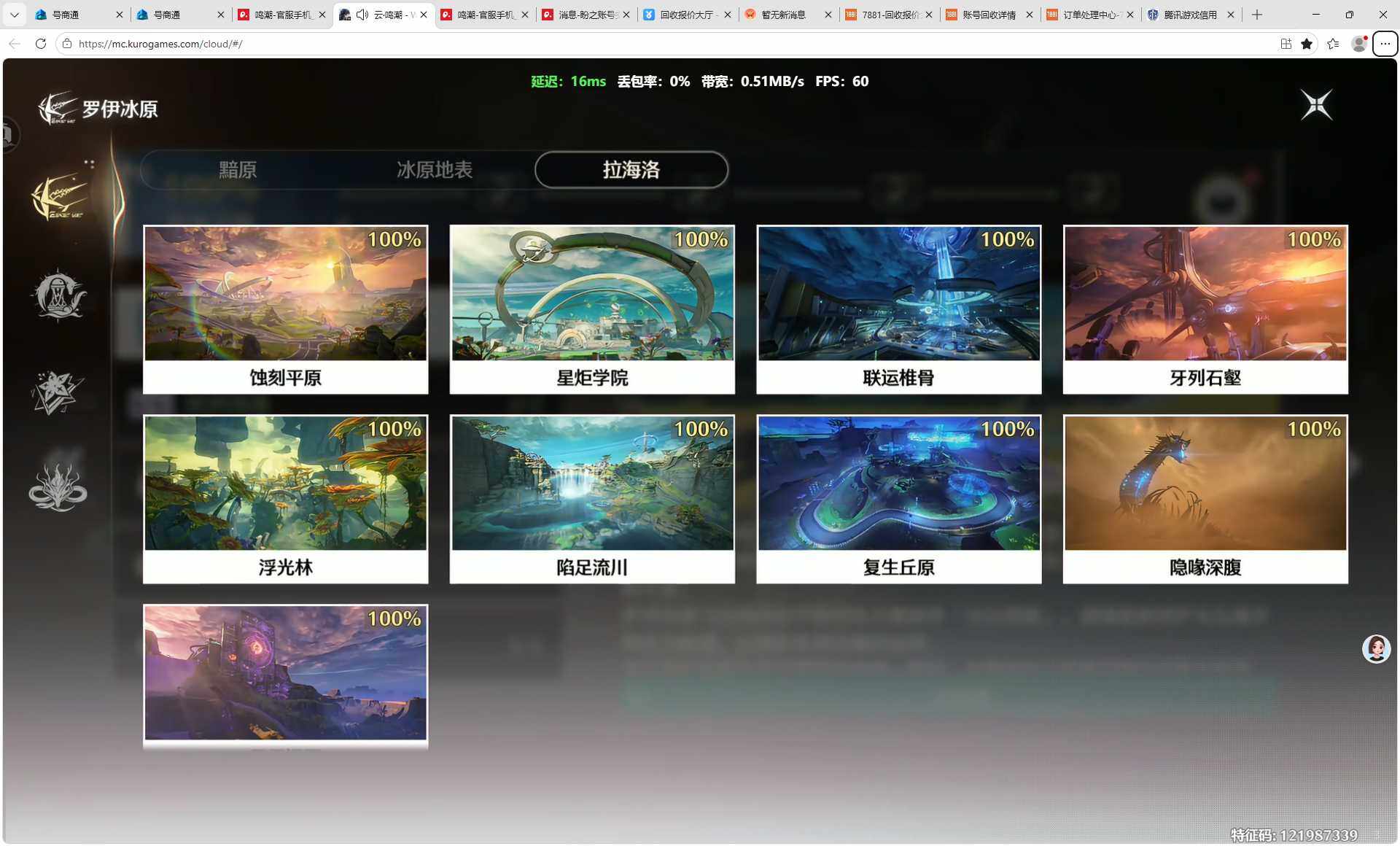Open the 复生丘原 area card
Screen dimensions: 1400x846
coord(899,499)
